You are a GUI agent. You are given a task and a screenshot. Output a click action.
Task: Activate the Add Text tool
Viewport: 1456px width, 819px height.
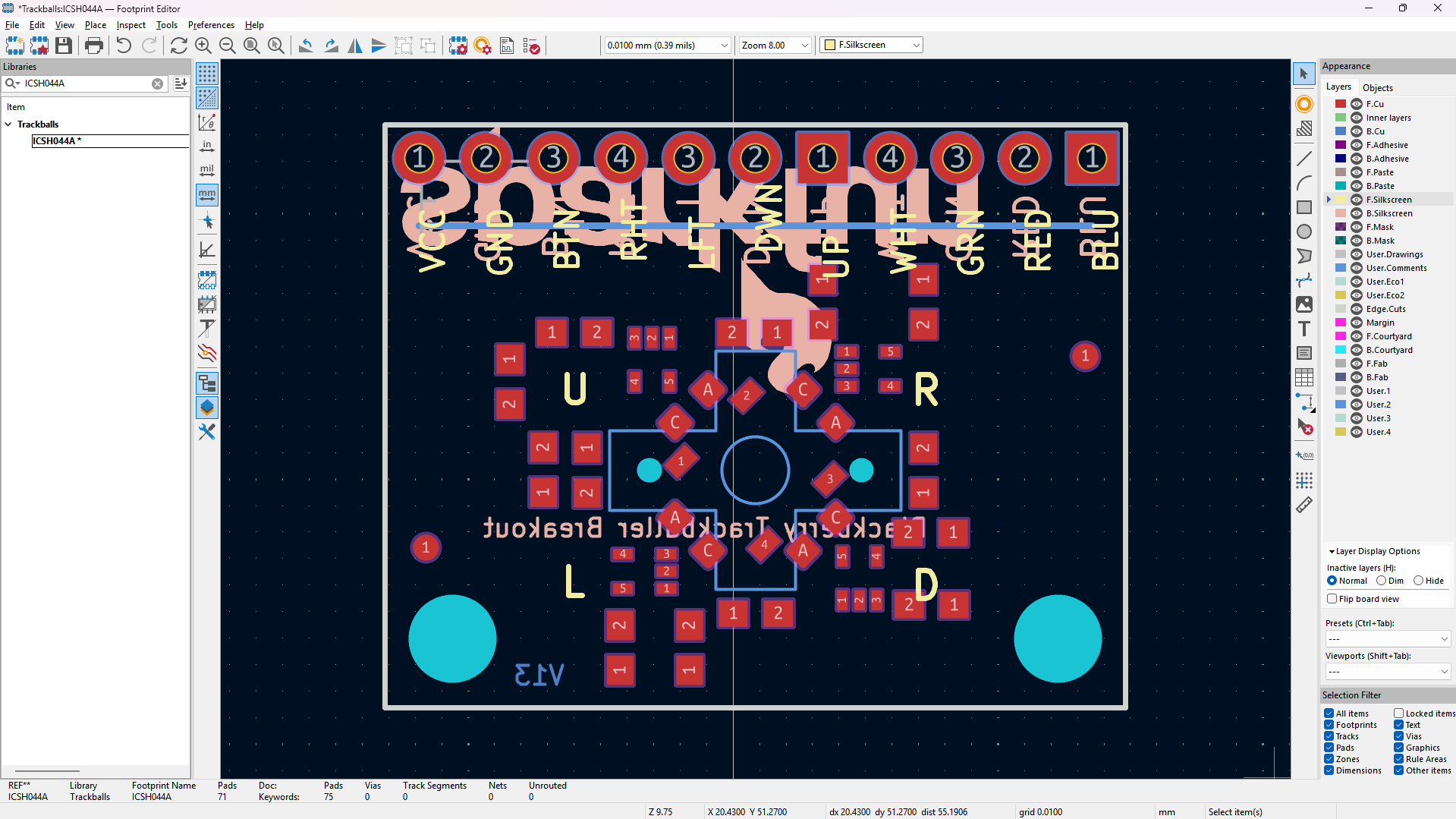pos(1305,329)
